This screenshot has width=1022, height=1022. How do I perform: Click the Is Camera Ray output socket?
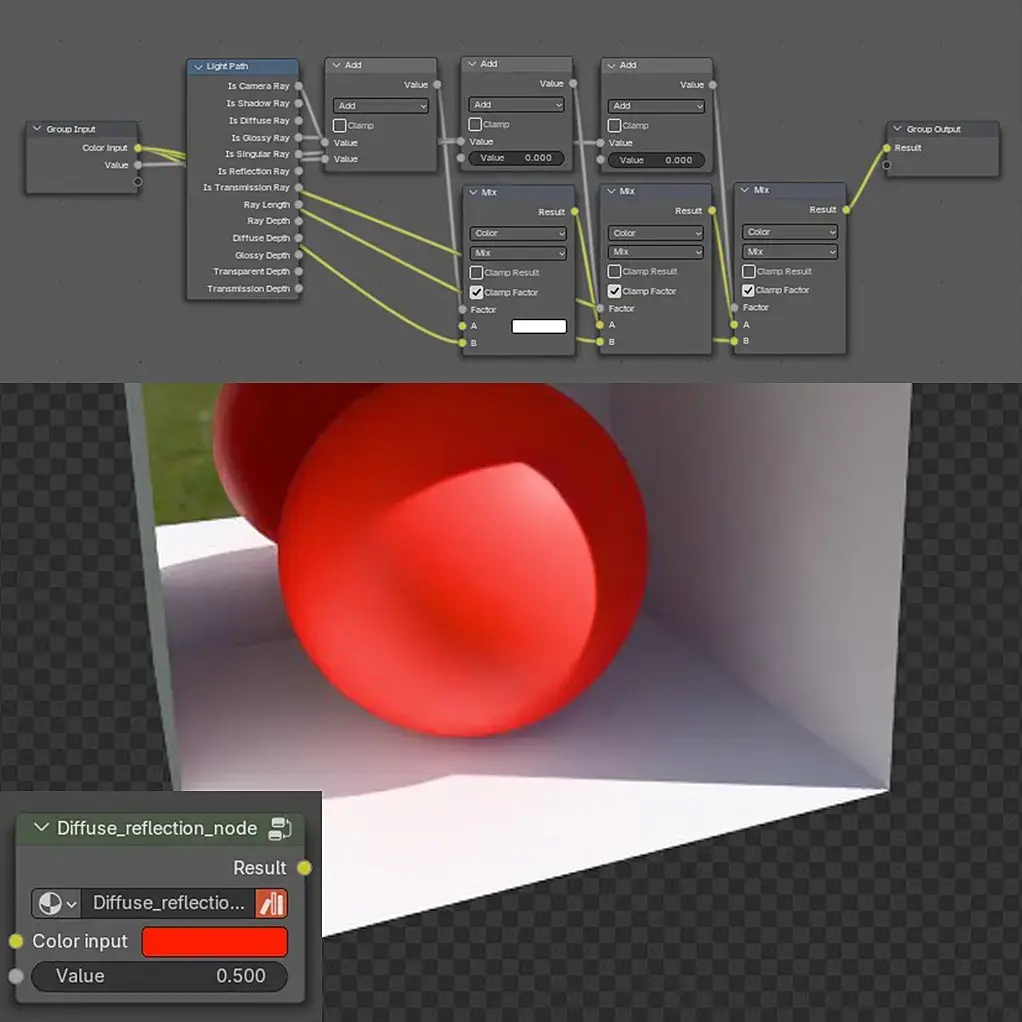coord(299,86)
